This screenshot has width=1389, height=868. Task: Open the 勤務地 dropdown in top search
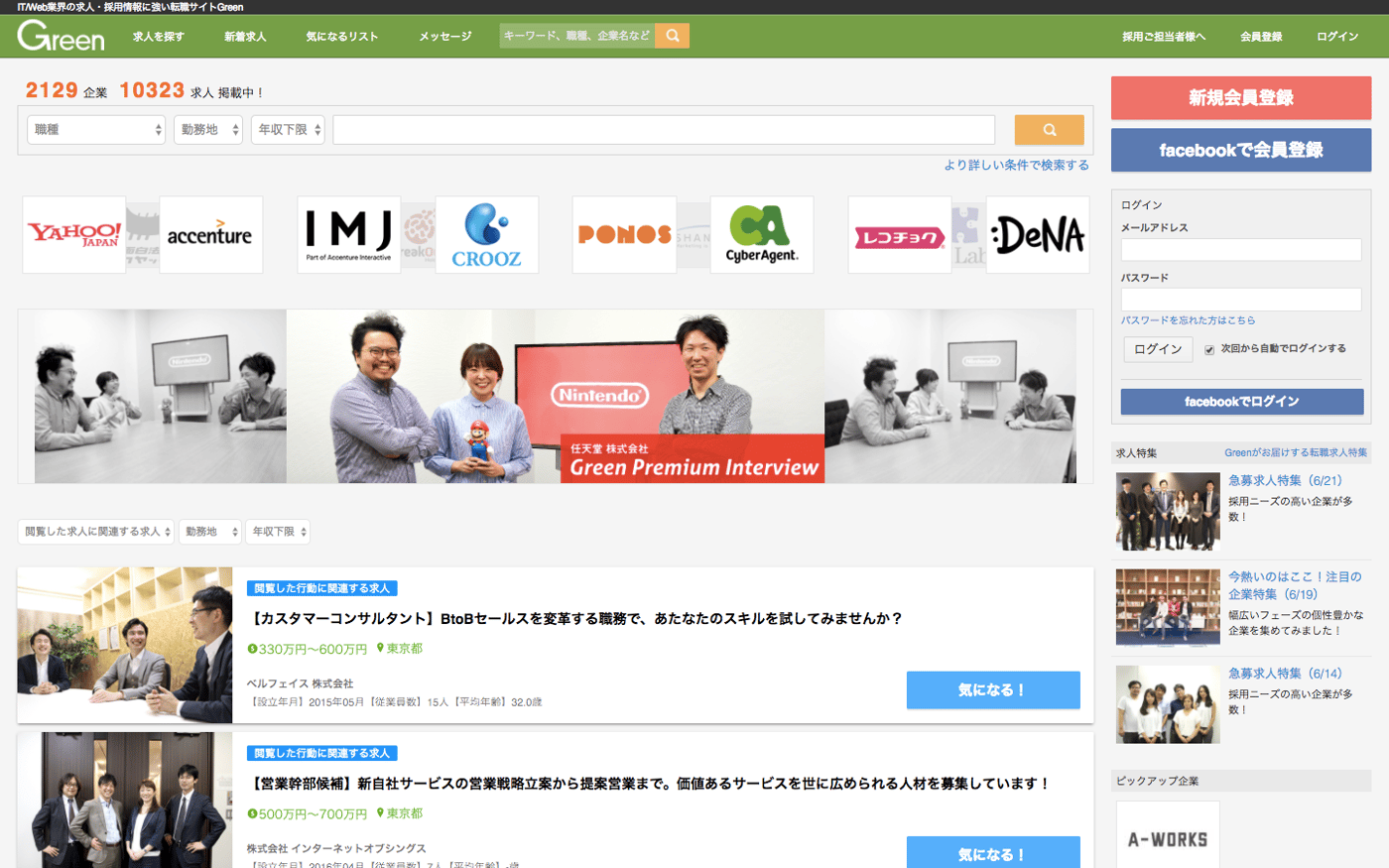(208, 130)
